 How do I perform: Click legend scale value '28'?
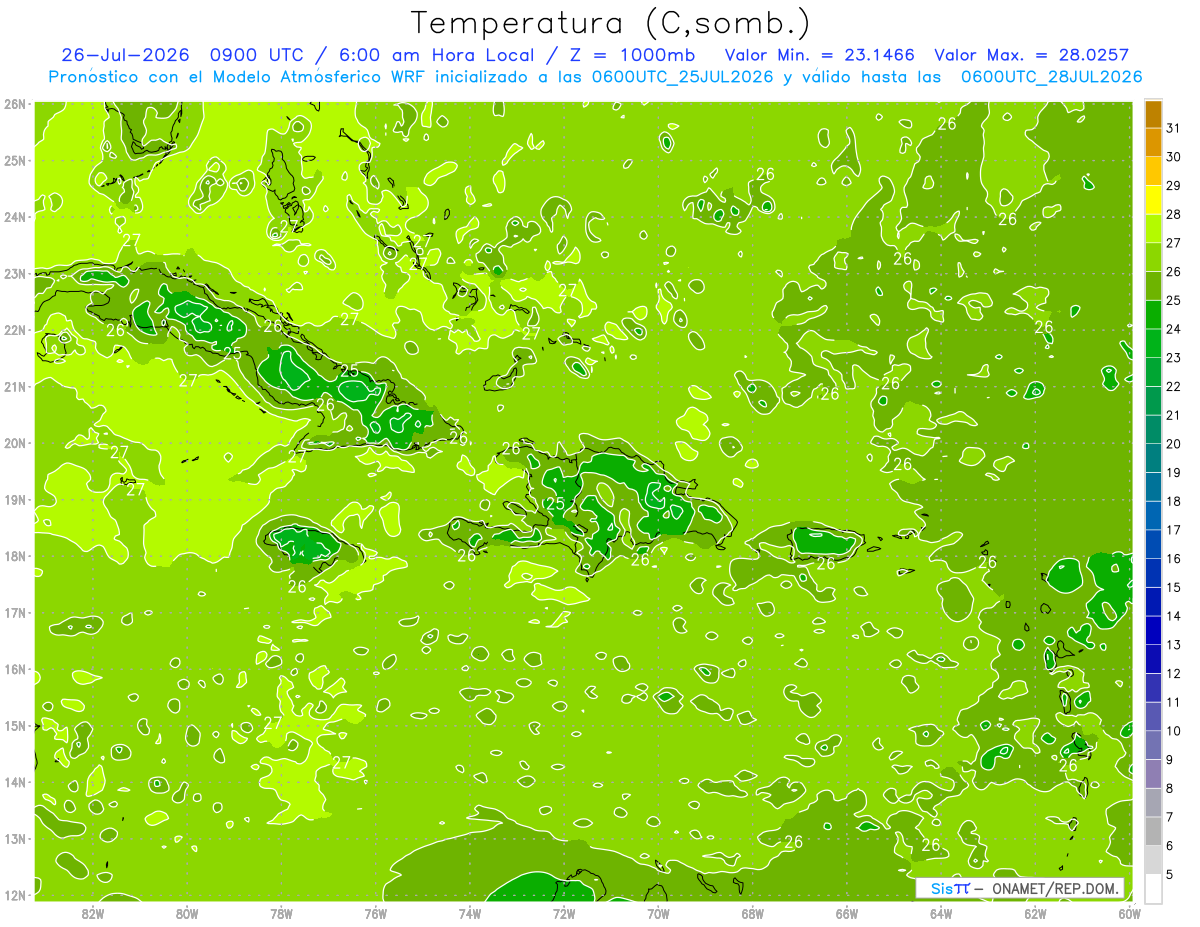[x=1173, y=214]
